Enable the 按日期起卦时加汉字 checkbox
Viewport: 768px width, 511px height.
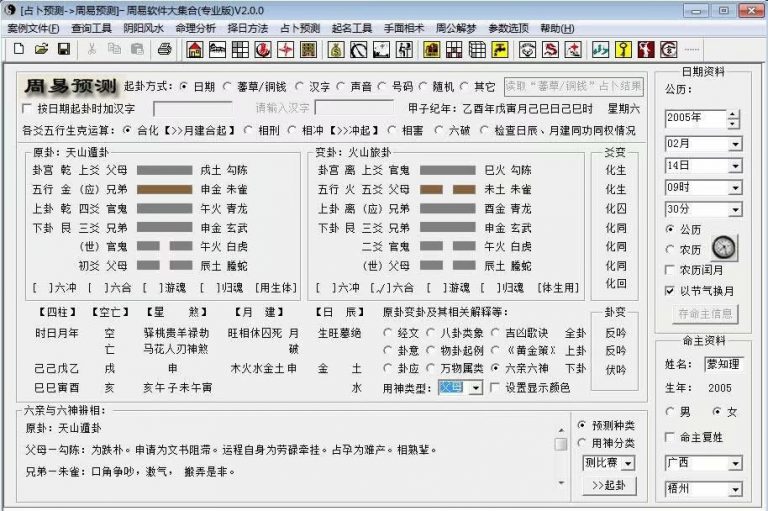tap(28, 108)
